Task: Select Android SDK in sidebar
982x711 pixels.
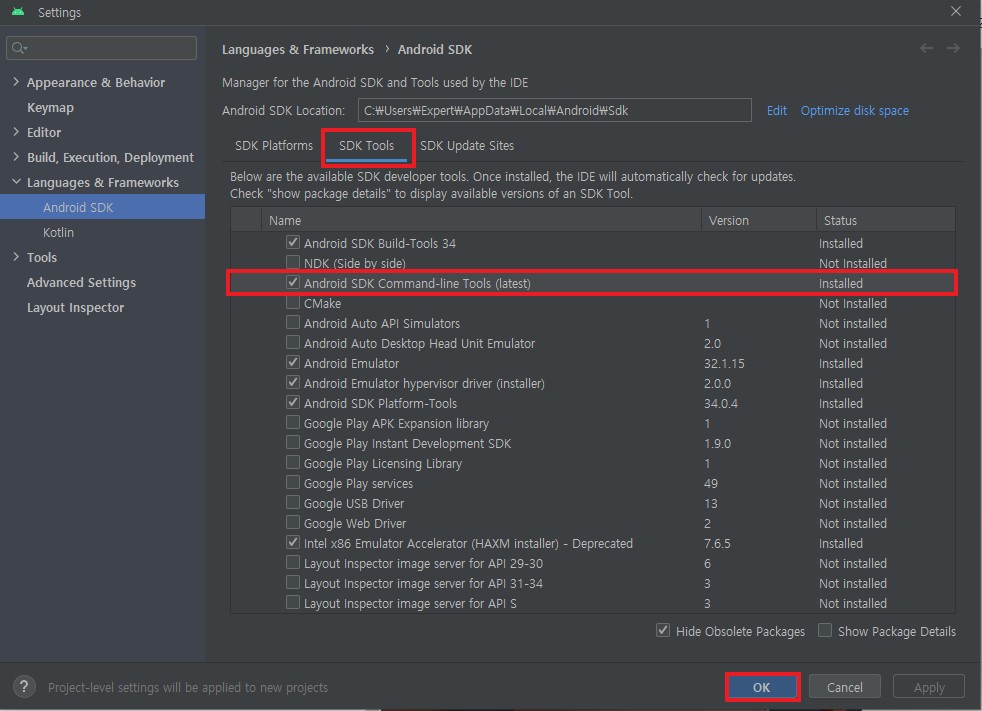Action: (x=102, y=207)
